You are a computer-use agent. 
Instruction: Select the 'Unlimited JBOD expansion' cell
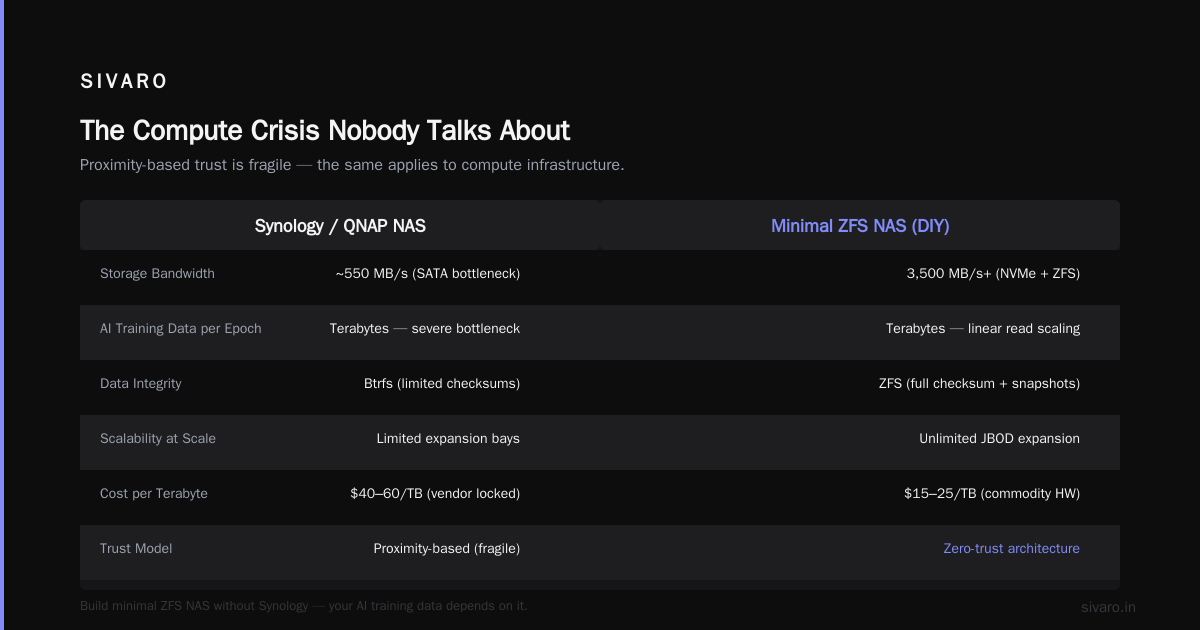point(1000,438)
